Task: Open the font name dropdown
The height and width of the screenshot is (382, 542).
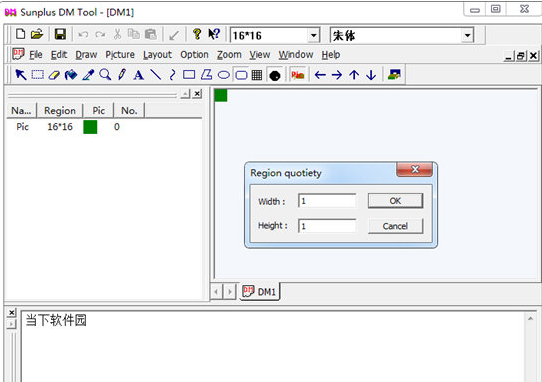Action: coord(467,35)
